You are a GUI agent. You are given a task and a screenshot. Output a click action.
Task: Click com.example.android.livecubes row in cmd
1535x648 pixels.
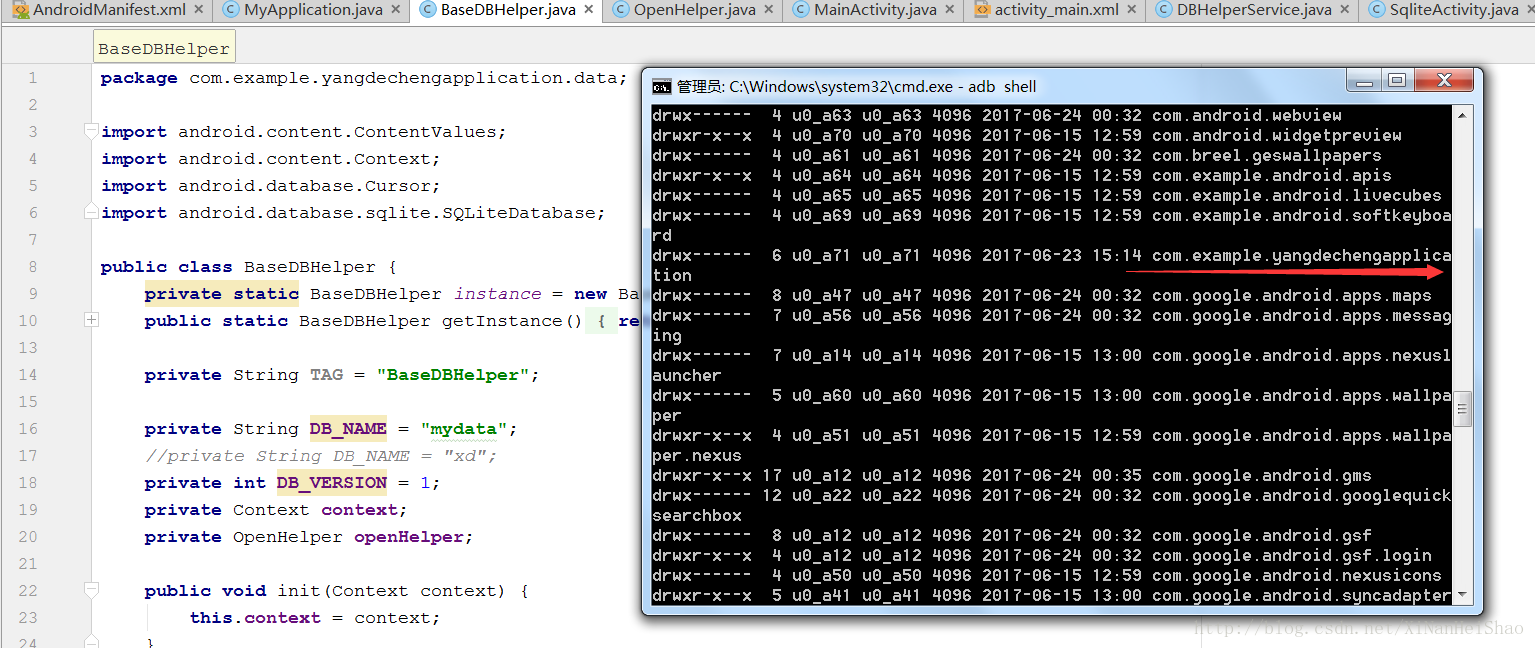[x=1048, y=195]
